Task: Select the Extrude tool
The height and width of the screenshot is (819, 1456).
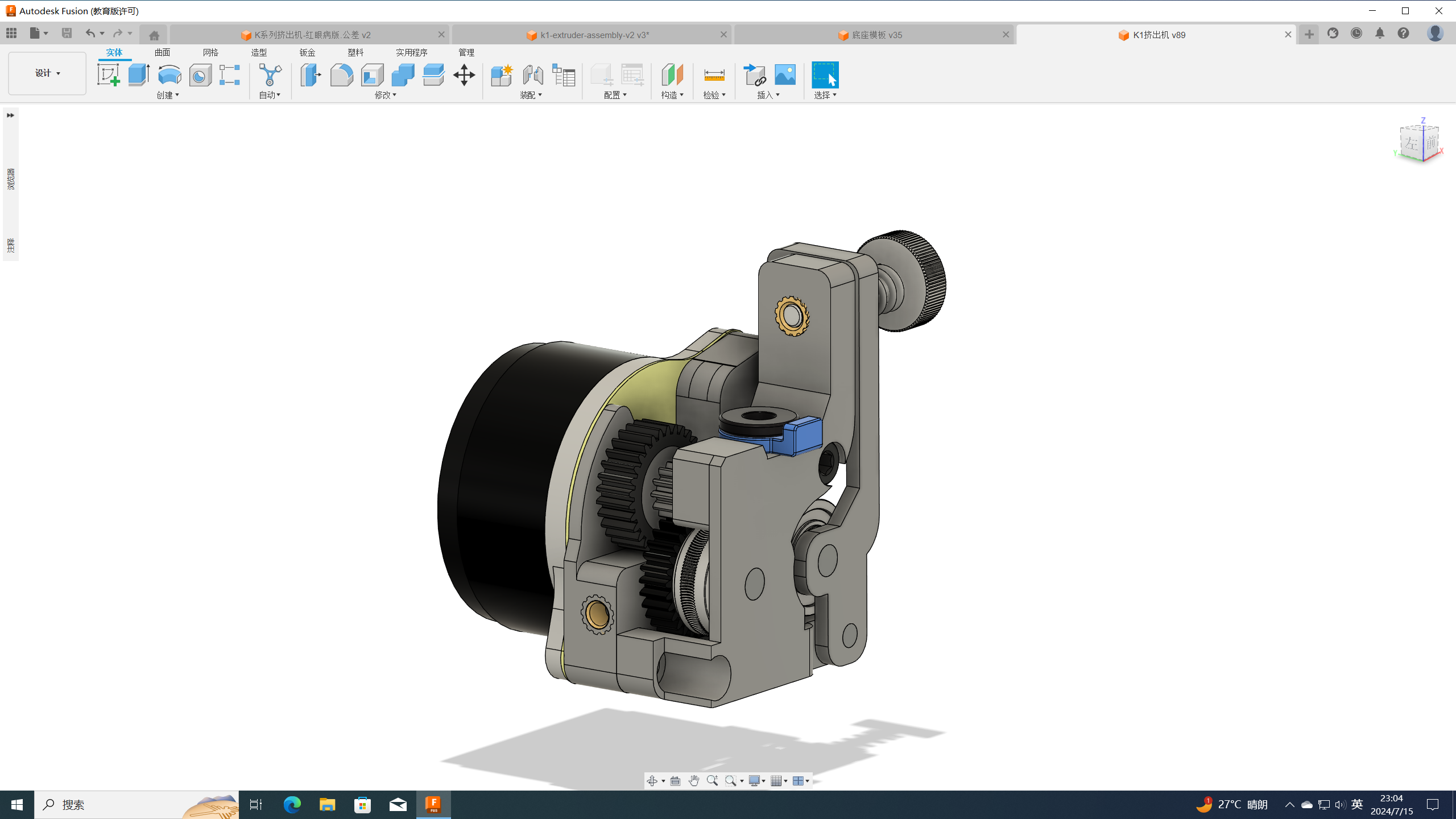Action: pos(139,75)
